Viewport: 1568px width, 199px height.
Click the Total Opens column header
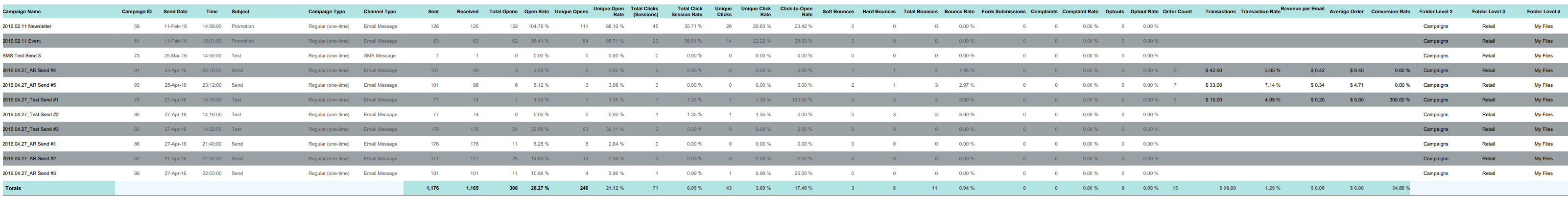pyautogui.click(x=503, y=12)
